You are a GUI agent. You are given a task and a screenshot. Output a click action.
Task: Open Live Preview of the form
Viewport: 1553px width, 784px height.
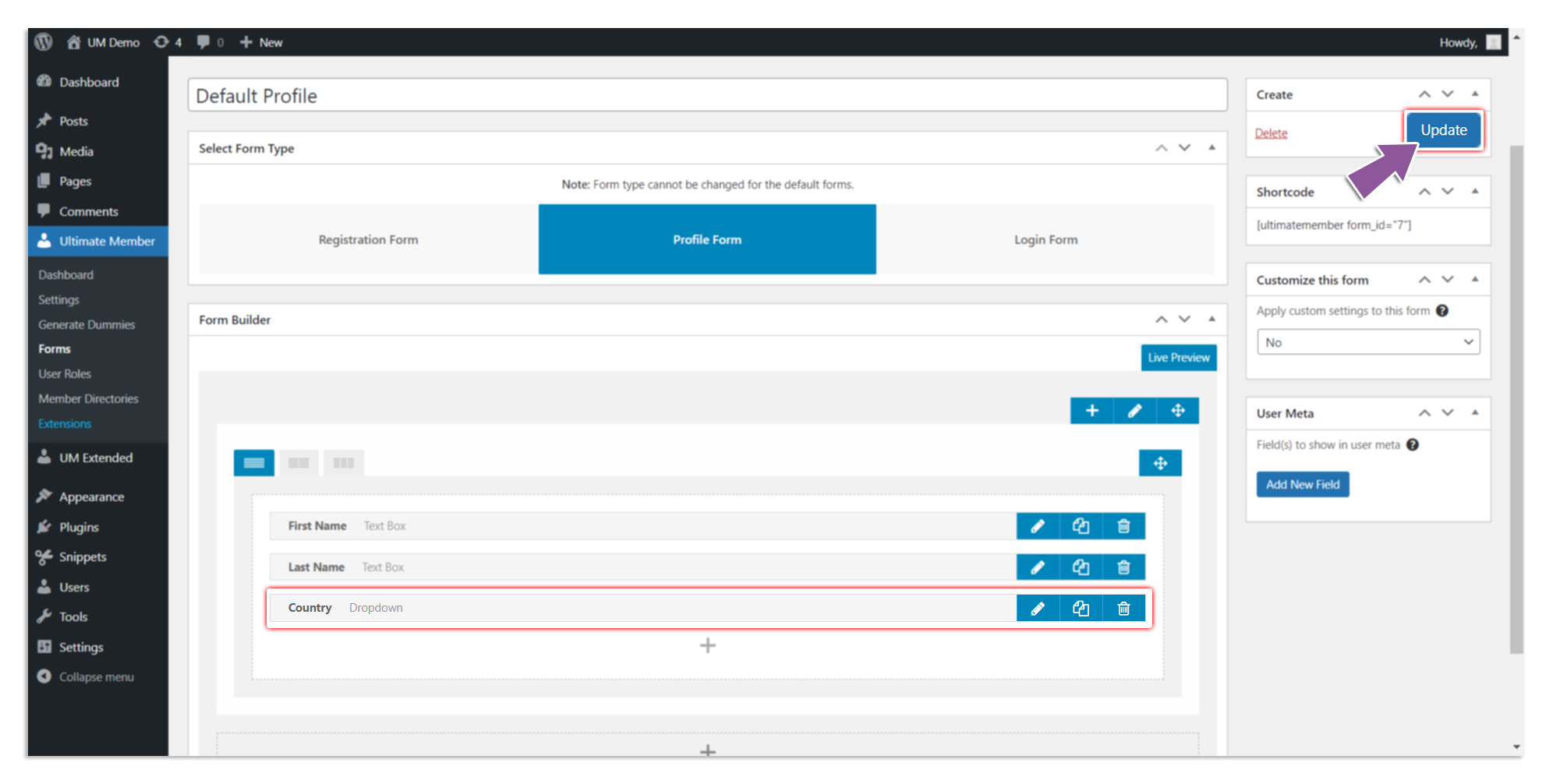pyautogui.click(x=1178, y=358)
